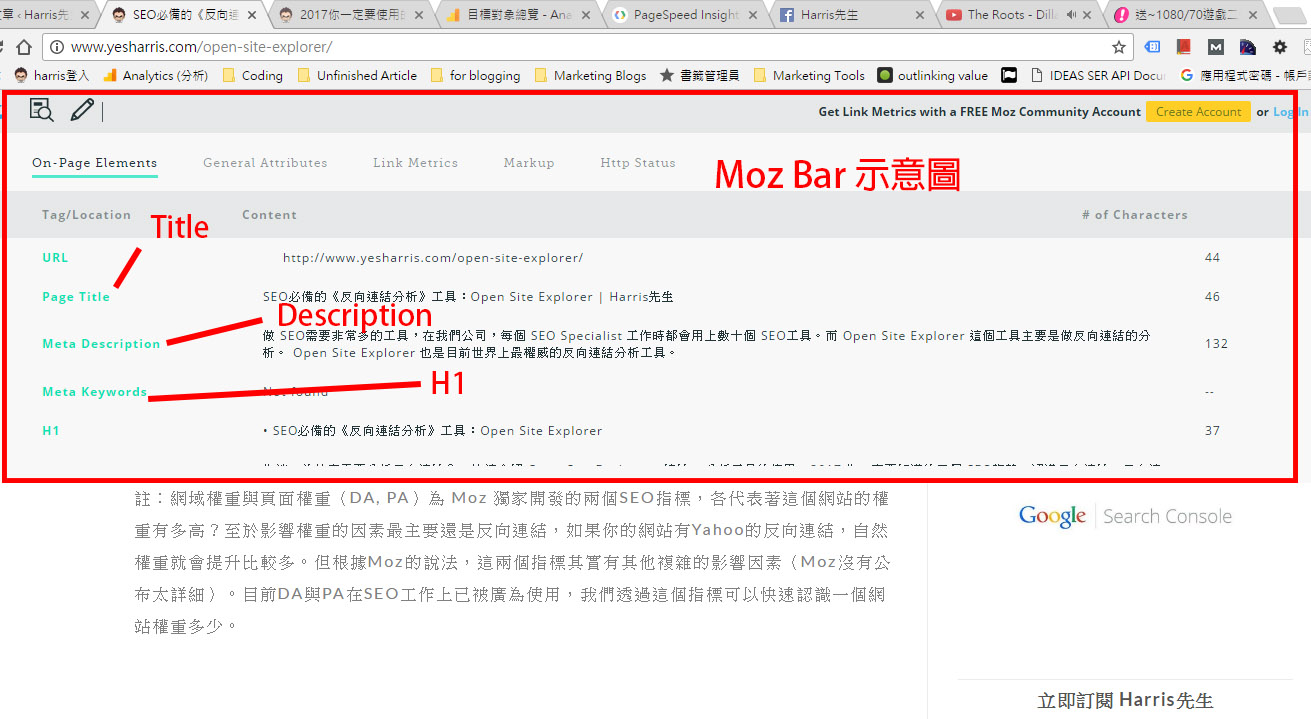The height and width of the screenshot is (719, 1311).
Task: Open IDEAS SER API Docu bookmark
Action: pyautogui.click(x=1097, y=75)
